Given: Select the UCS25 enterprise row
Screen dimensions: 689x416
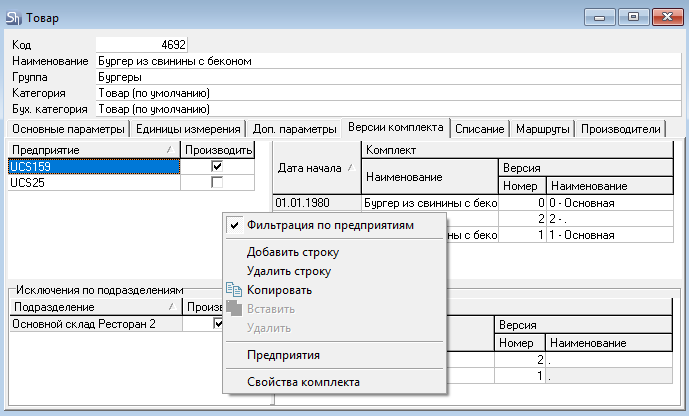Looking at the screenshot, I should [x=92, y=183].
